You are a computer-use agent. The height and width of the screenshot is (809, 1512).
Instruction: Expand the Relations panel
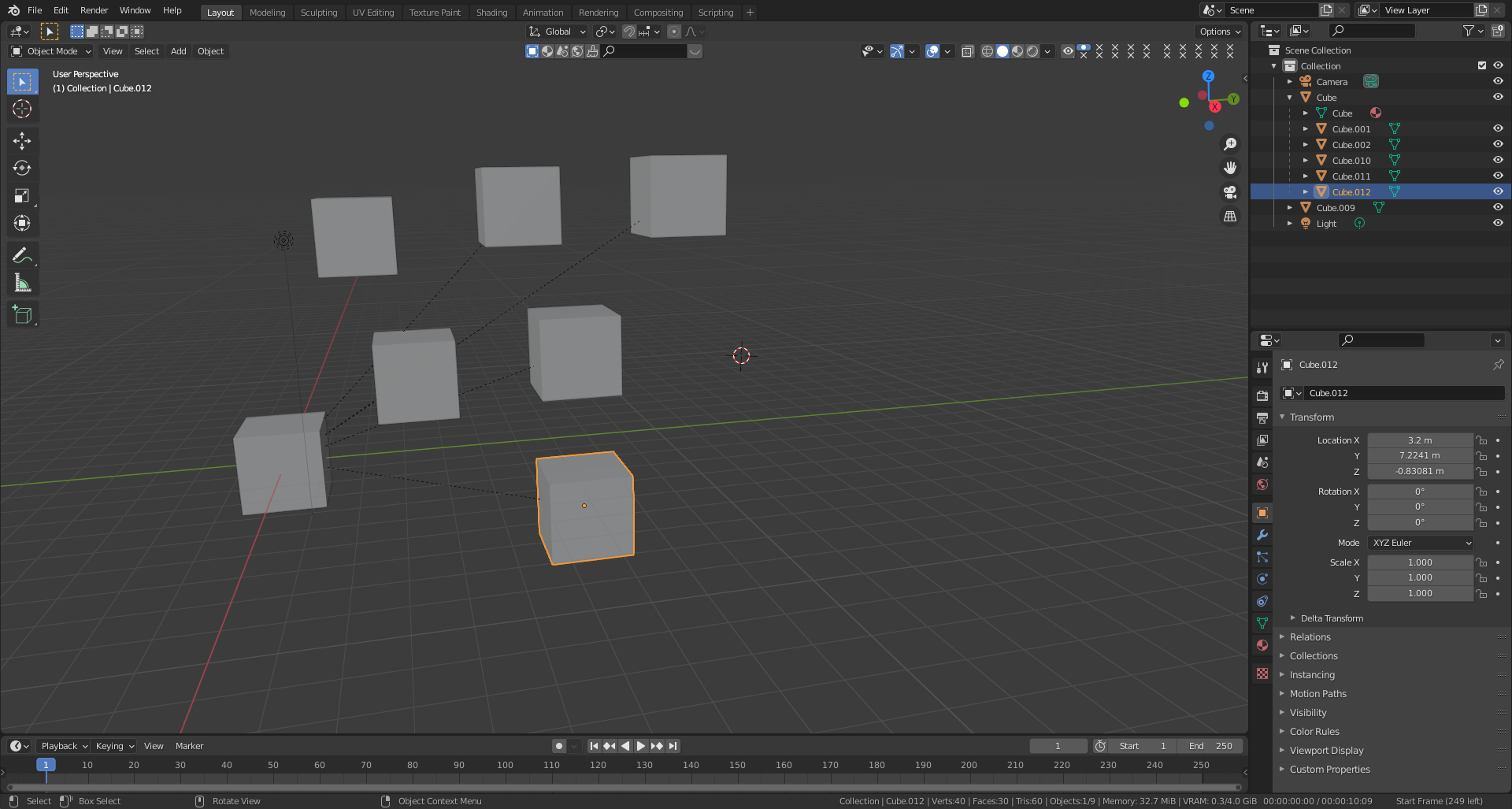coord(1310,637)
